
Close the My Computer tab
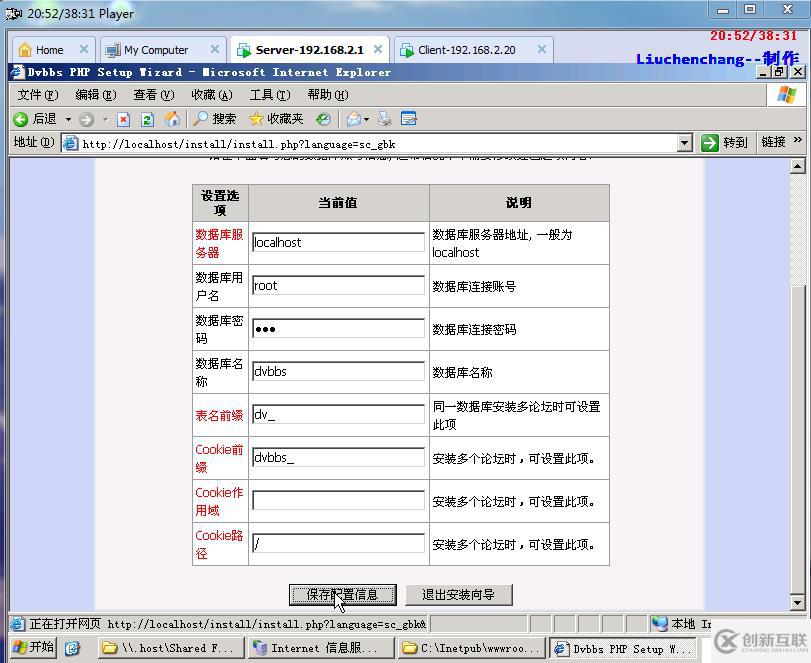click(215, 49)
